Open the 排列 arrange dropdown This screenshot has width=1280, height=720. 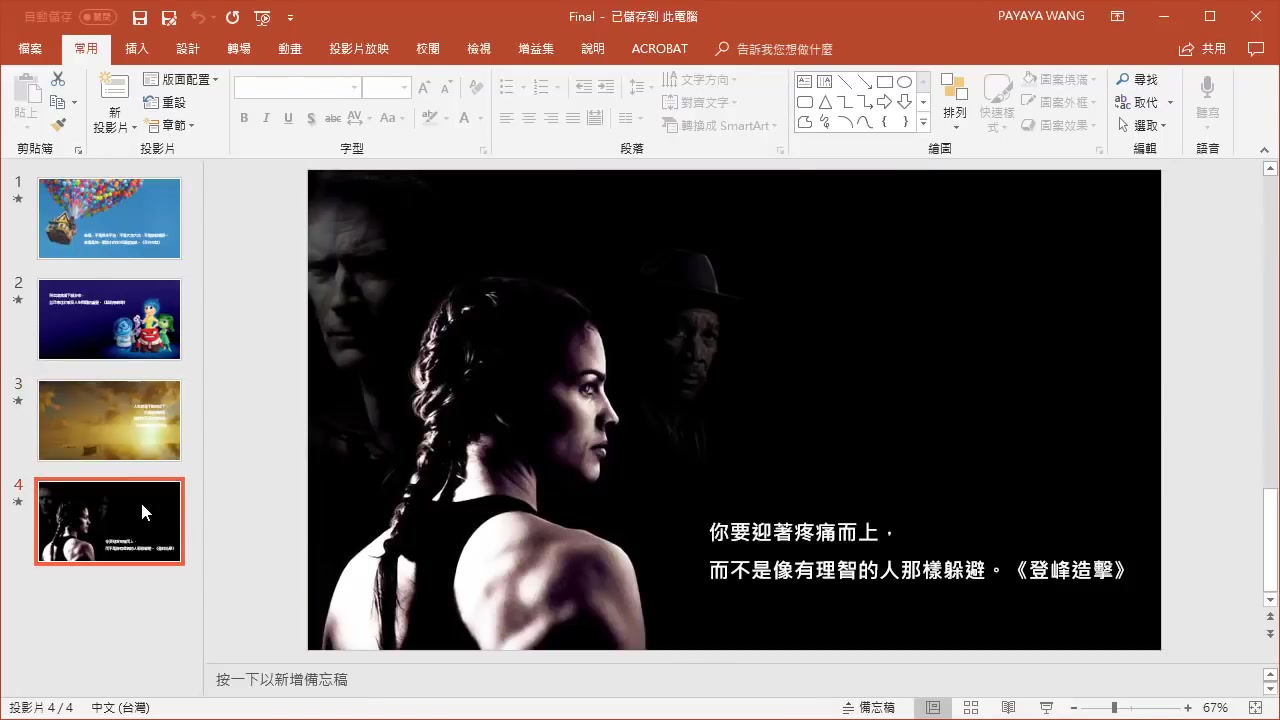955,103
